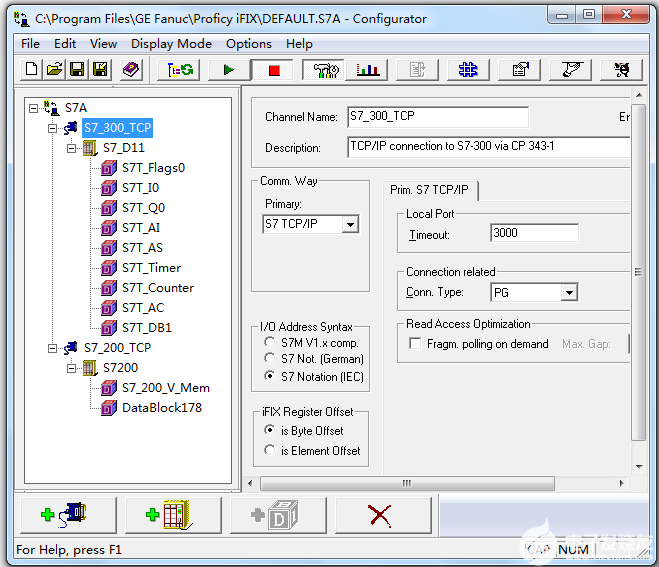Click the Open file folder icon

[x=54, y=69]
